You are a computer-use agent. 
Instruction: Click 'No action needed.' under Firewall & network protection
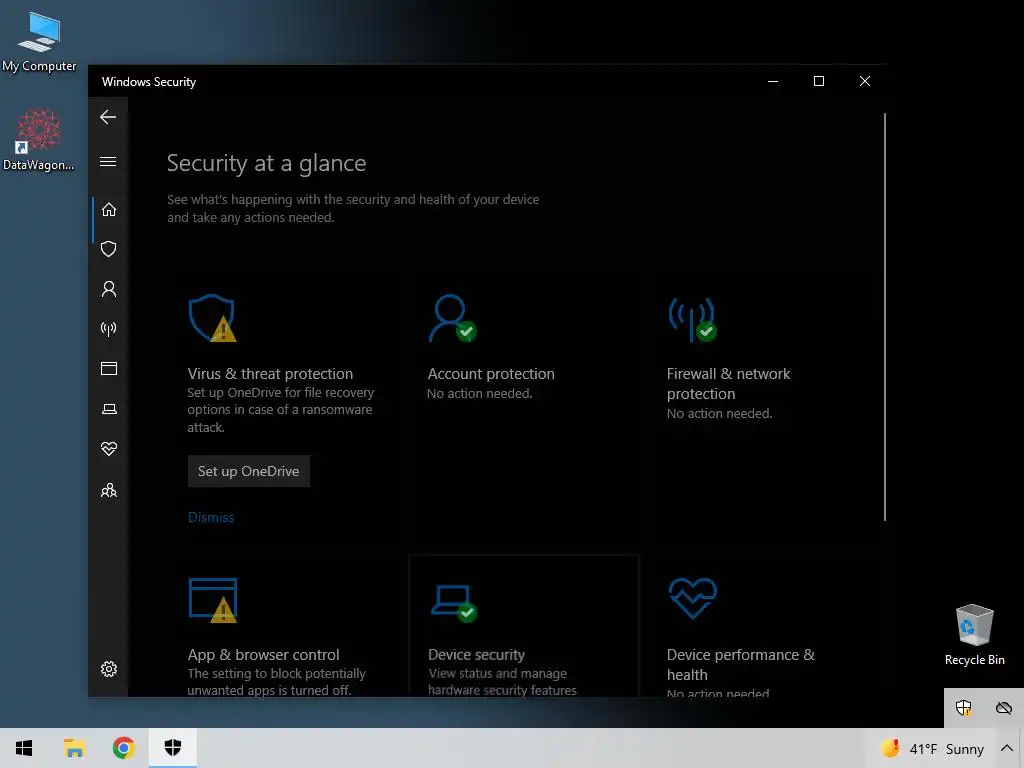click(719, 413)
